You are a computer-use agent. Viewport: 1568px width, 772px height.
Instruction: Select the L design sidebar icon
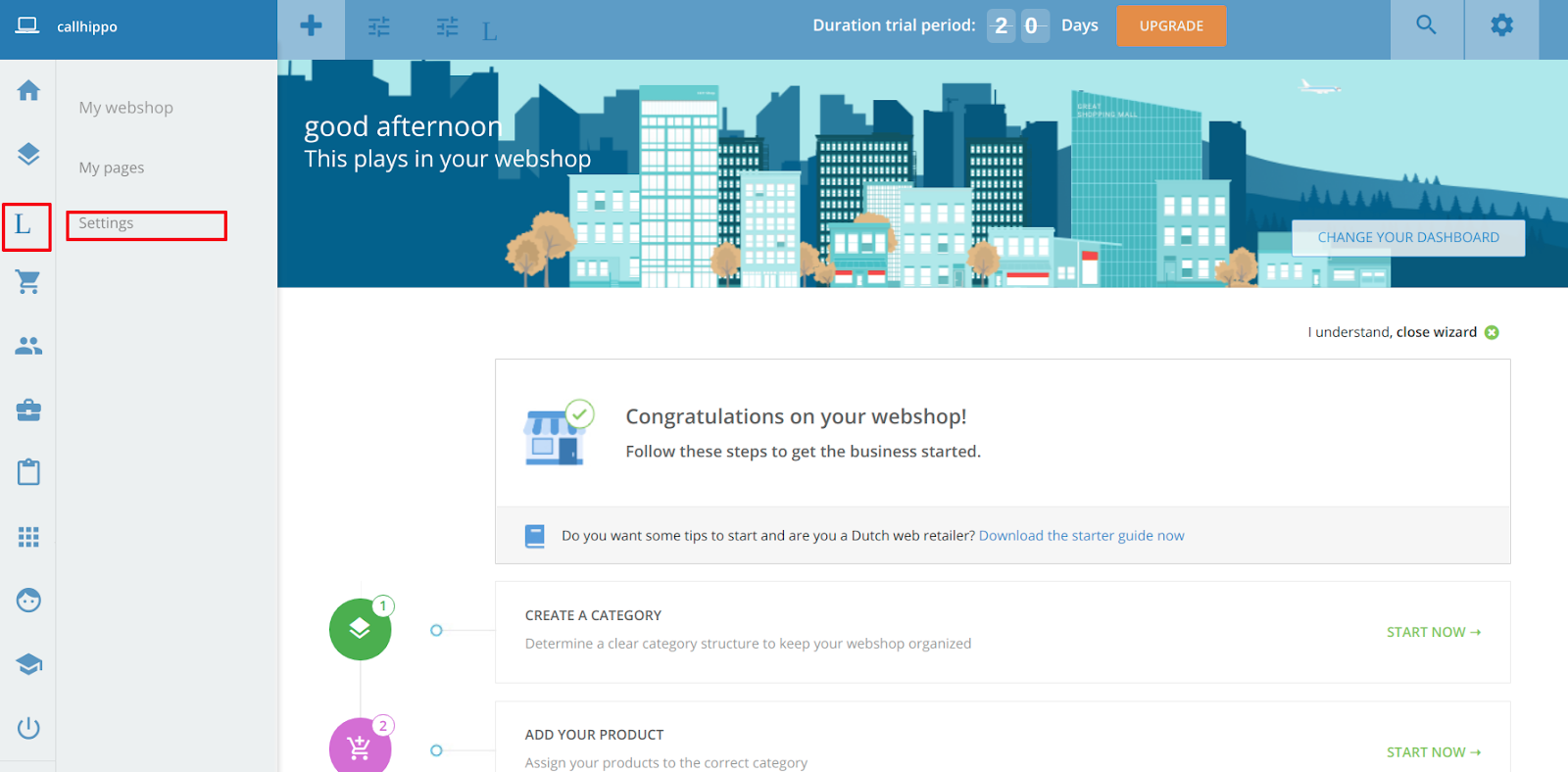[x=24, y=225]
